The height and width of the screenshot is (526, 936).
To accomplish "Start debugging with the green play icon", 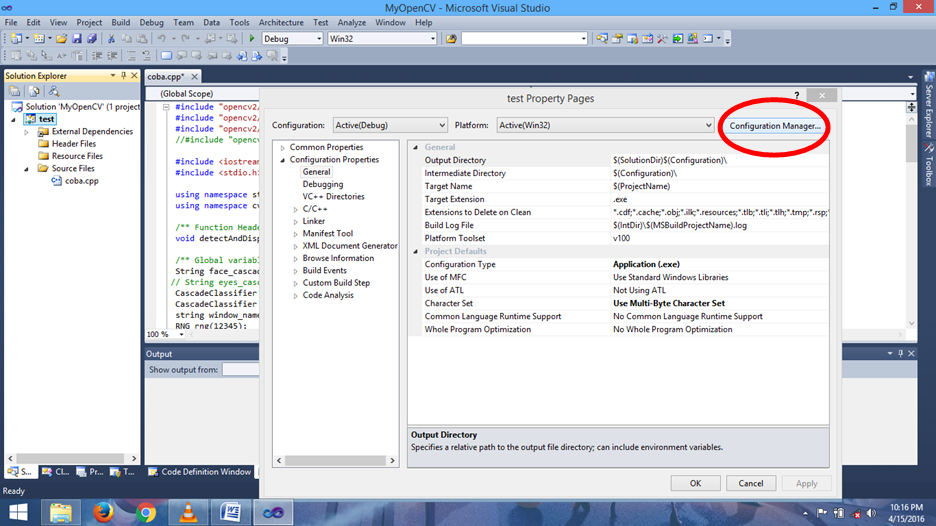I will point(252,39).
